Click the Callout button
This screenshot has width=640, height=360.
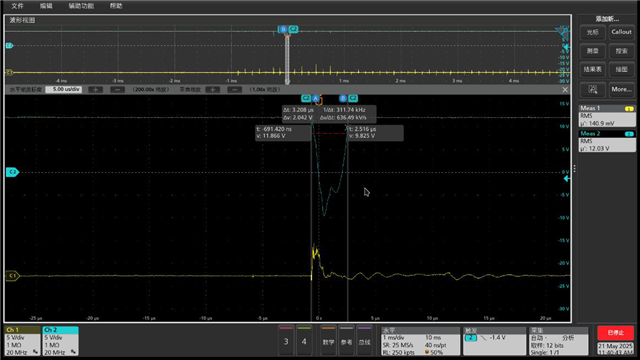point(621,32)
